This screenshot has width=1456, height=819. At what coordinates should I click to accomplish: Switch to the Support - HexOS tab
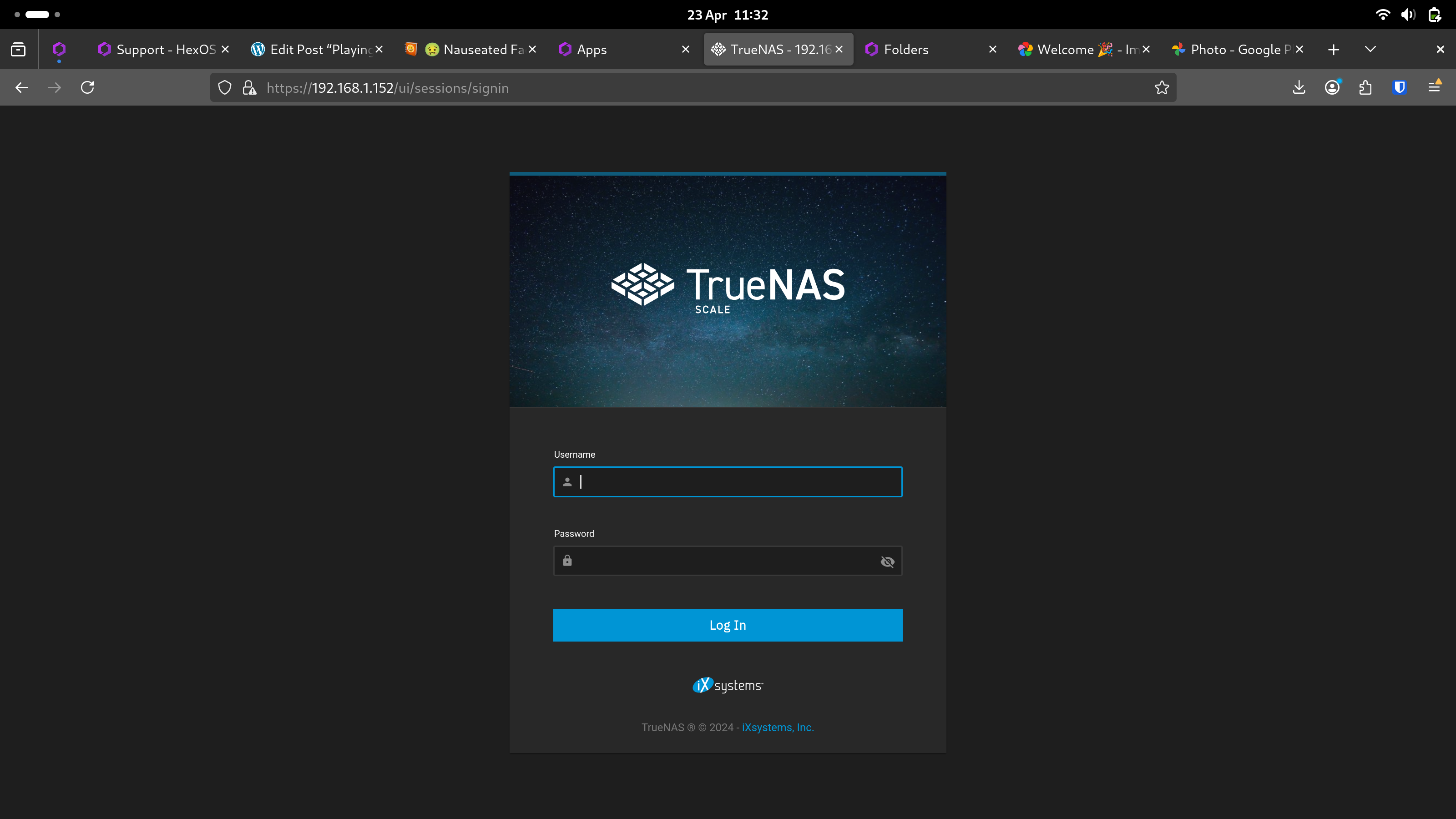point(166,49)
